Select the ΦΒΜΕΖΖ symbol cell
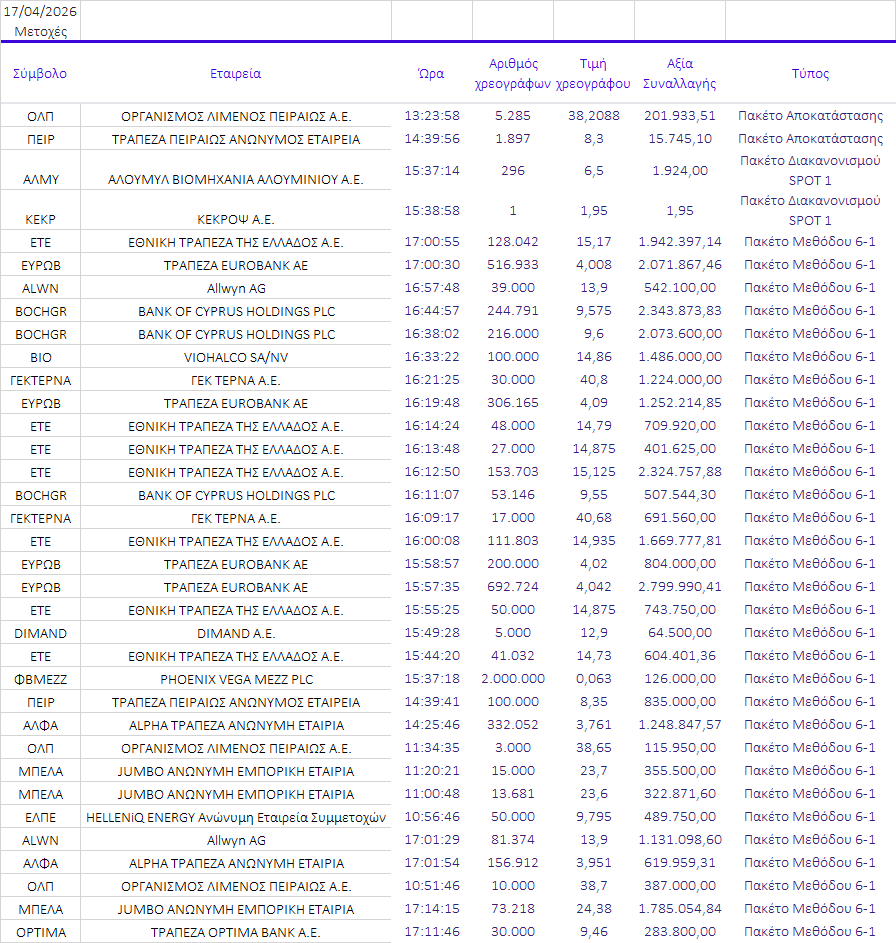Viewport: 896px width, 943px height. (x=40, y=680)
